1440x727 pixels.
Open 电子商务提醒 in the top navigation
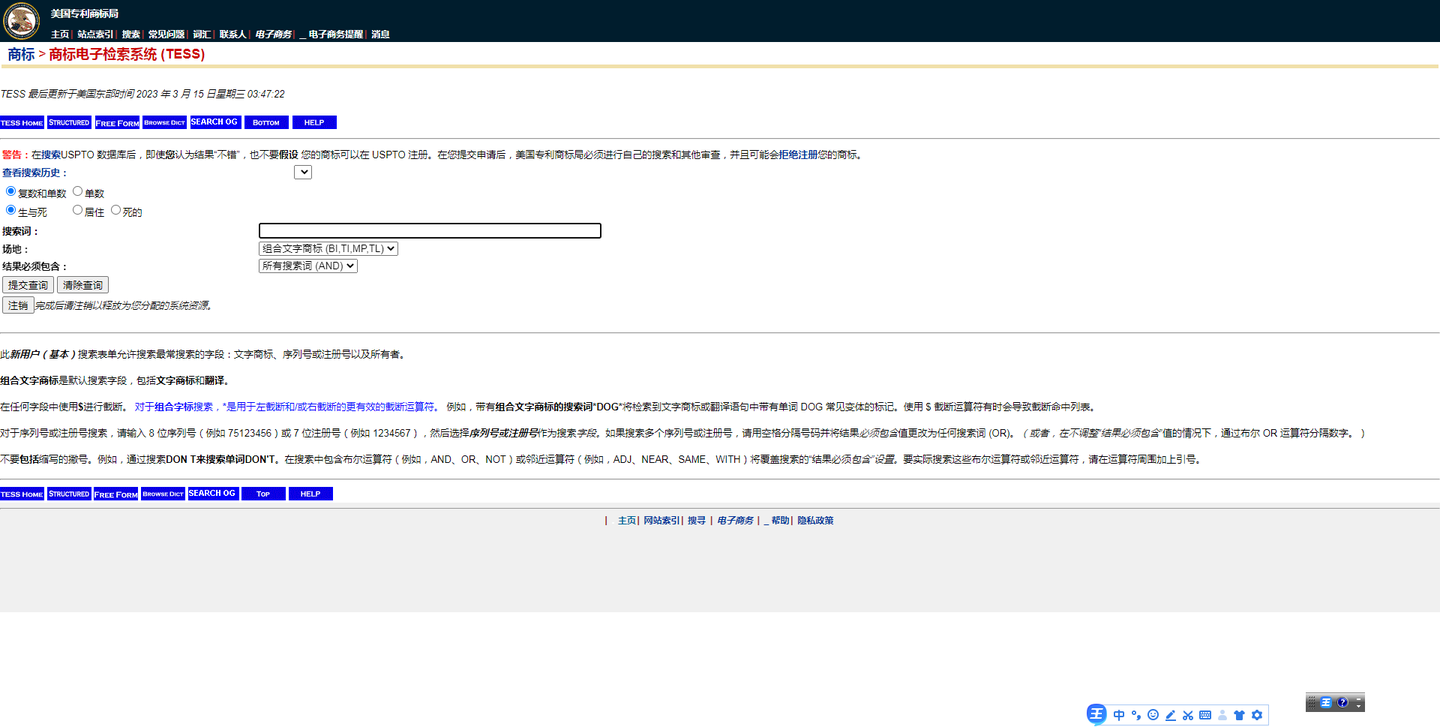tap(336, 34)
